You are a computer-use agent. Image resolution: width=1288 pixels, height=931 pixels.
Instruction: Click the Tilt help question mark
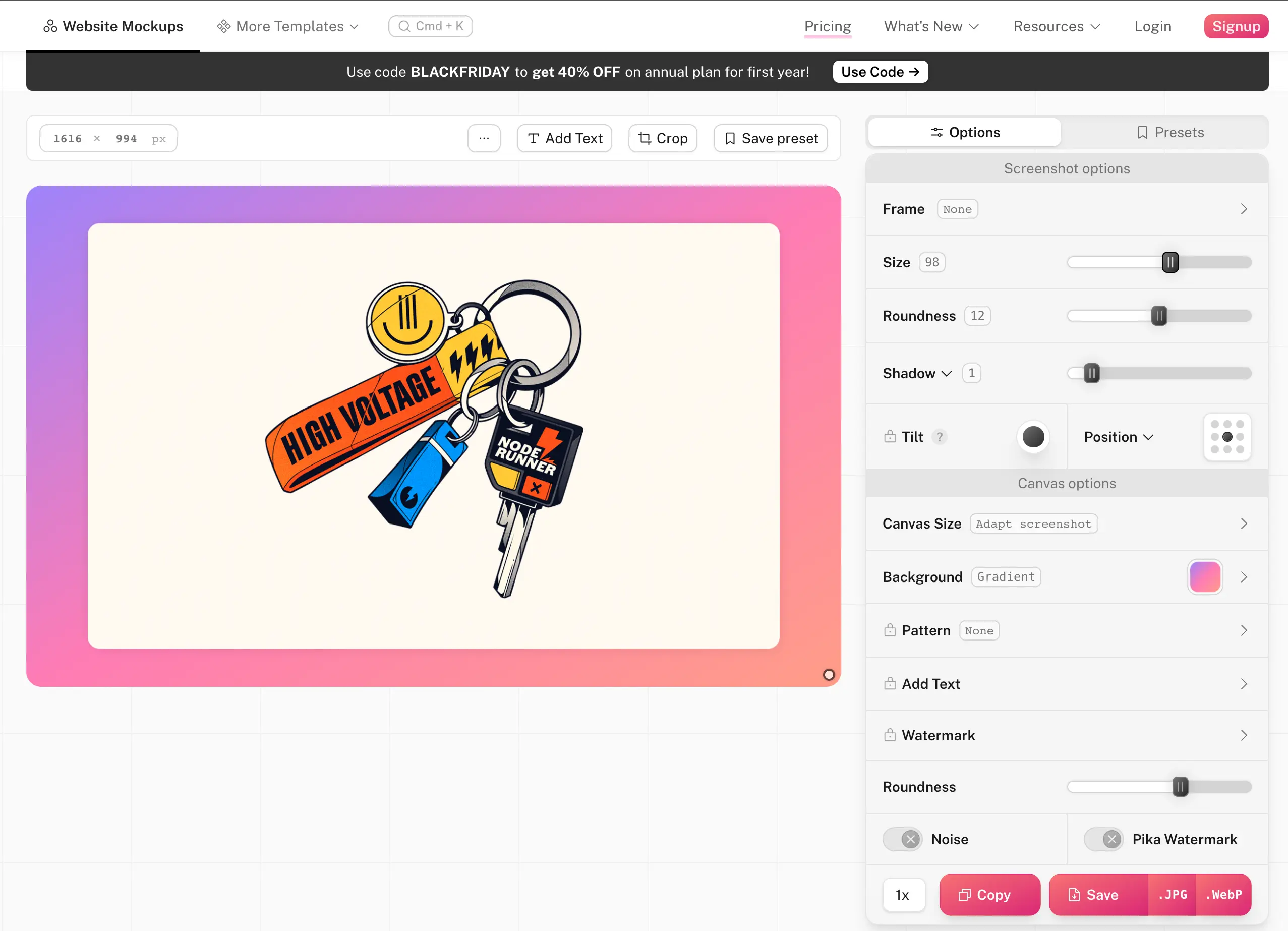pos(940,436)
